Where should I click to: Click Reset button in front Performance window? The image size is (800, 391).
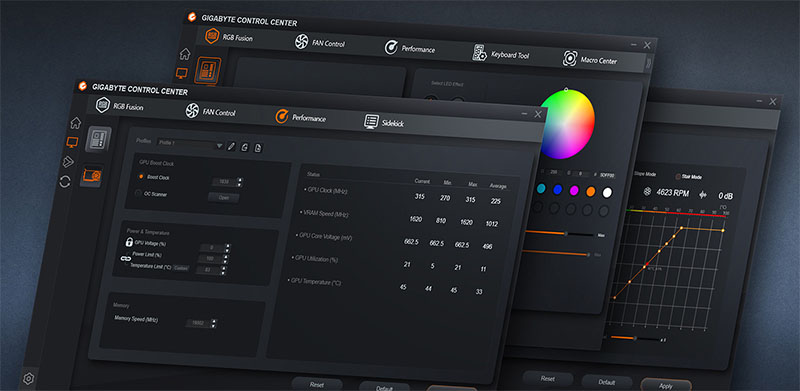[x=317, y=384]
